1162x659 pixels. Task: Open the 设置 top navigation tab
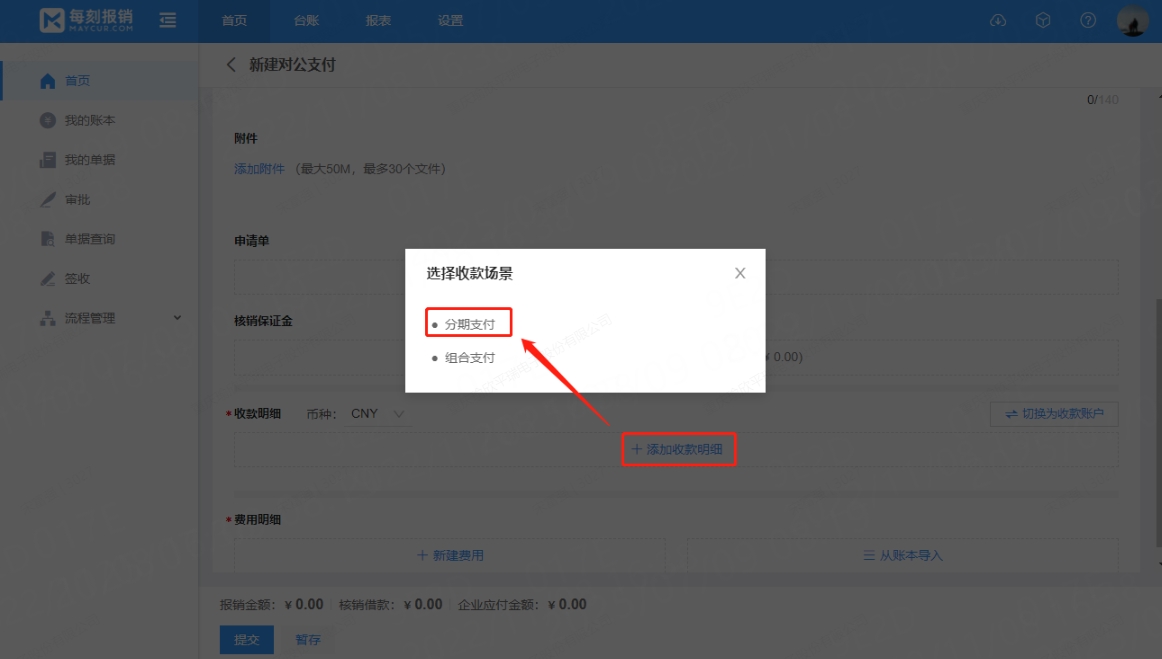[x=450, y=21]
